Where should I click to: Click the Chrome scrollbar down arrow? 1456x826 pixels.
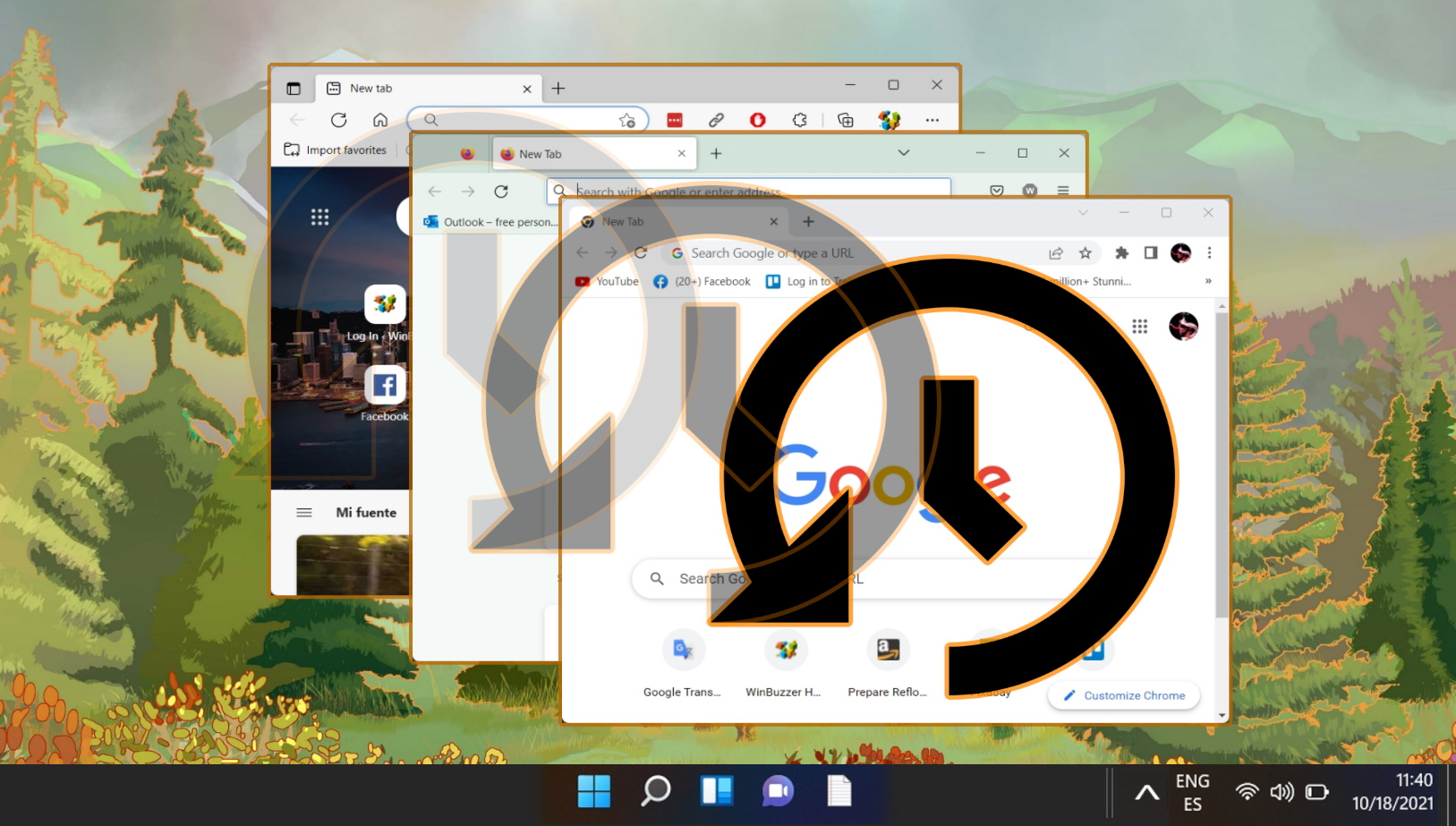(1222, 716)
